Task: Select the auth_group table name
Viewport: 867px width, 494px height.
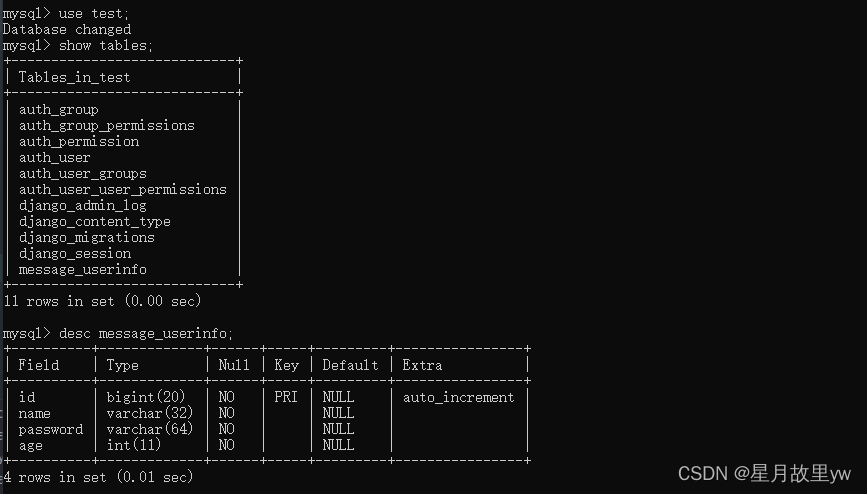Action: click(58, 109)
